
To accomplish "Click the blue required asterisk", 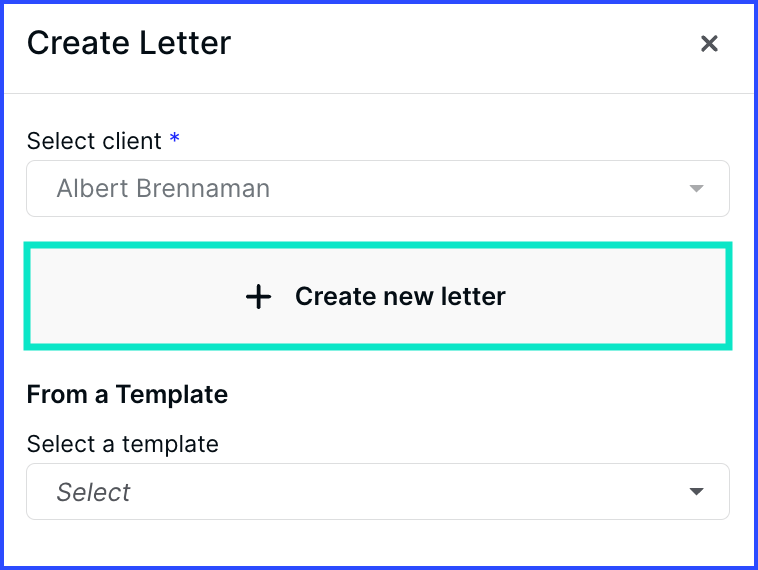I will [x=175, y=140].
